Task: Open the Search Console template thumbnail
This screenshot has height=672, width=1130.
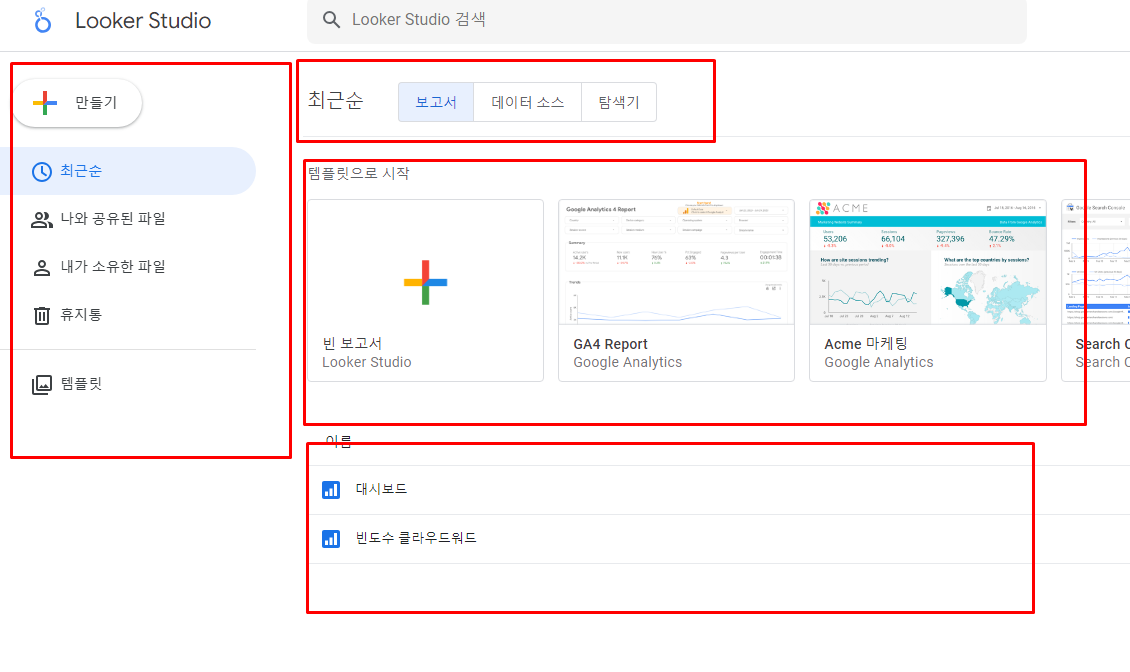Action: click(x=1096, y=262)
